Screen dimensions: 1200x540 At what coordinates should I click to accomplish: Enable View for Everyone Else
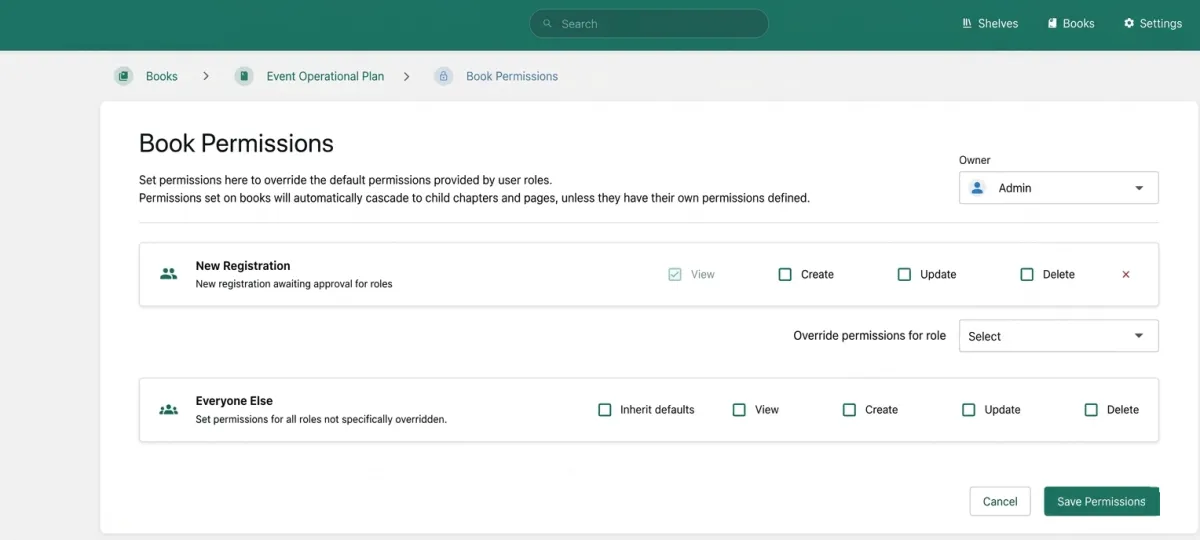point(739,409)
